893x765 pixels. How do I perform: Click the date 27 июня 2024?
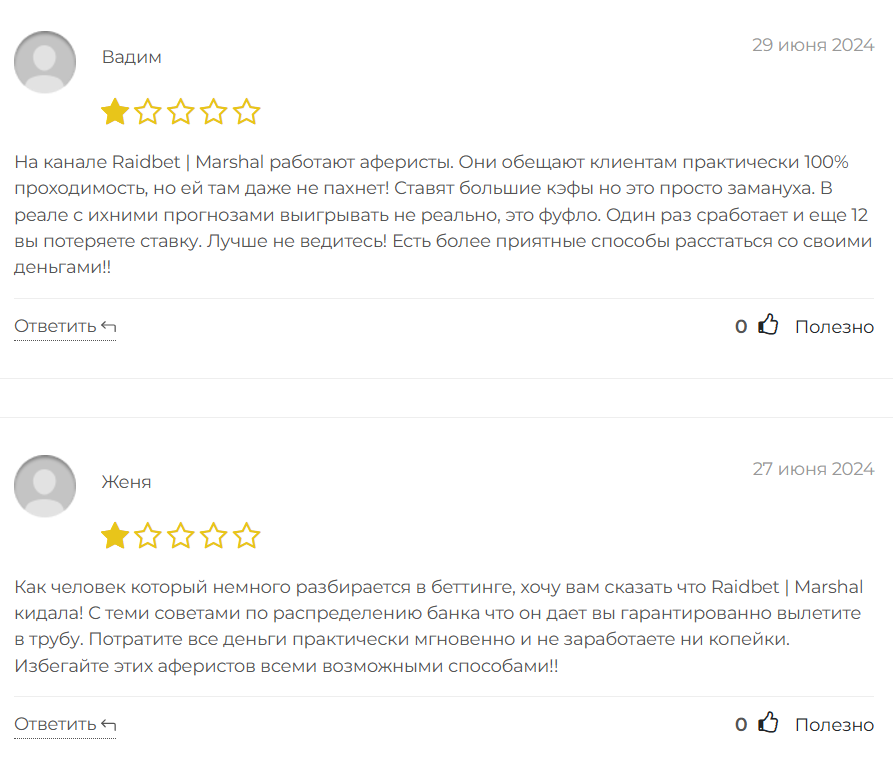pos(813,469)
